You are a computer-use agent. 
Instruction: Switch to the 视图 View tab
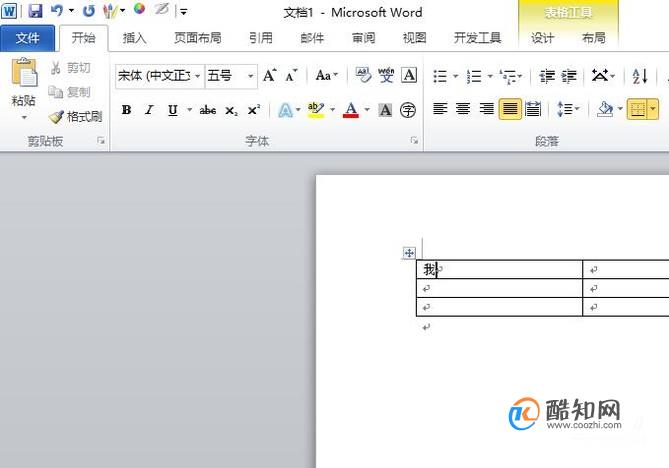pos(414,38)
